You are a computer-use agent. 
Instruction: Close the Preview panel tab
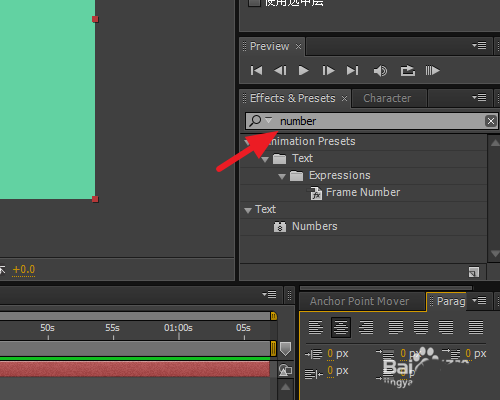(x=298, y=47)
